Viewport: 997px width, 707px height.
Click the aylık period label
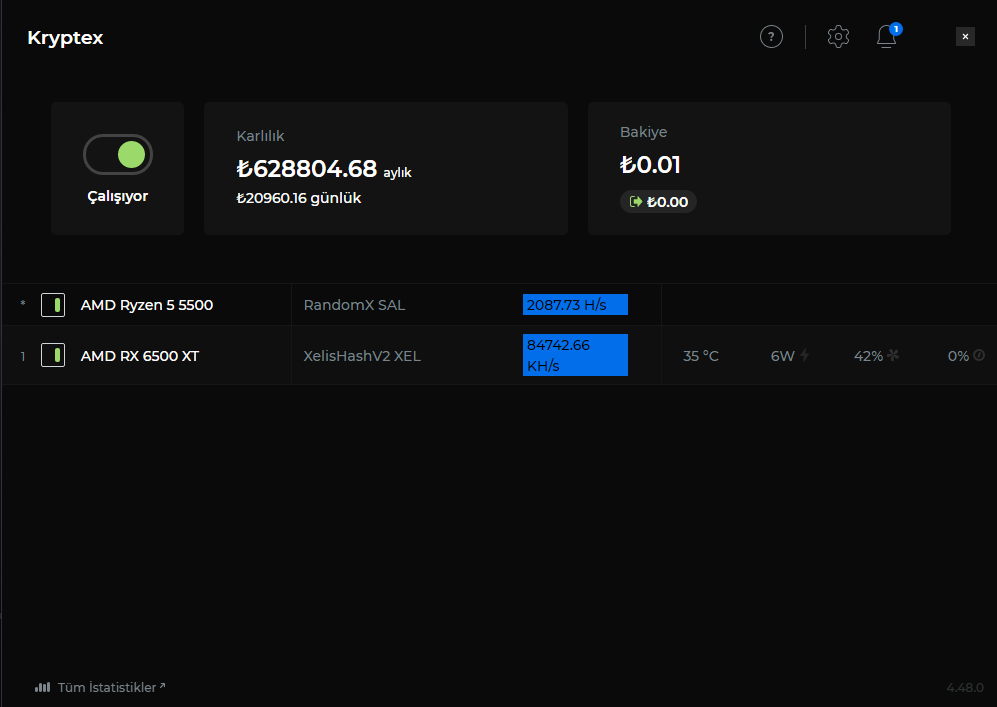[397, 173]
